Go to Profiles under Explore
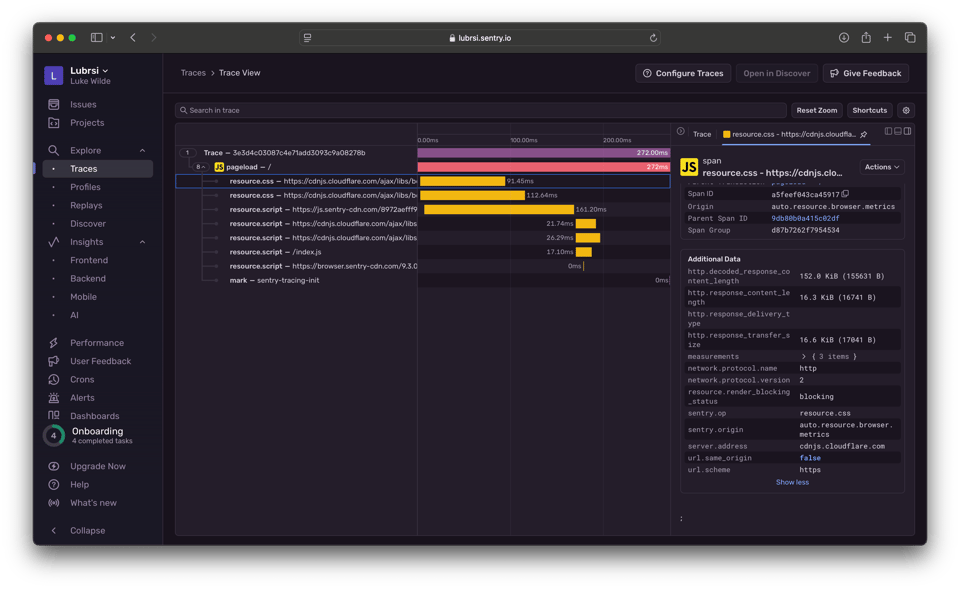960x589 pixels. tap(85, 187)
